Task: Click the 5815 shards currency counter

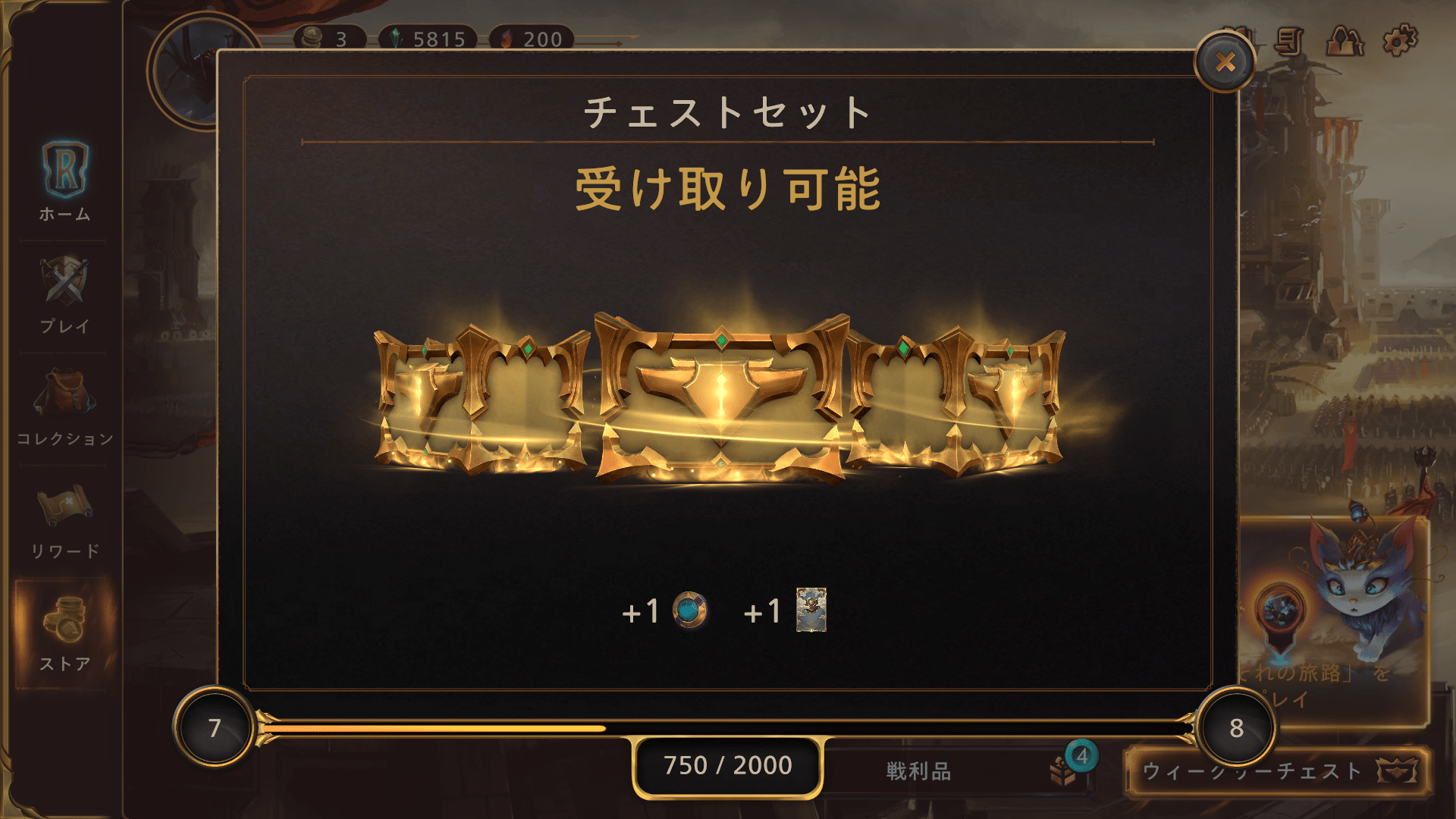Action: coord(428,39)
